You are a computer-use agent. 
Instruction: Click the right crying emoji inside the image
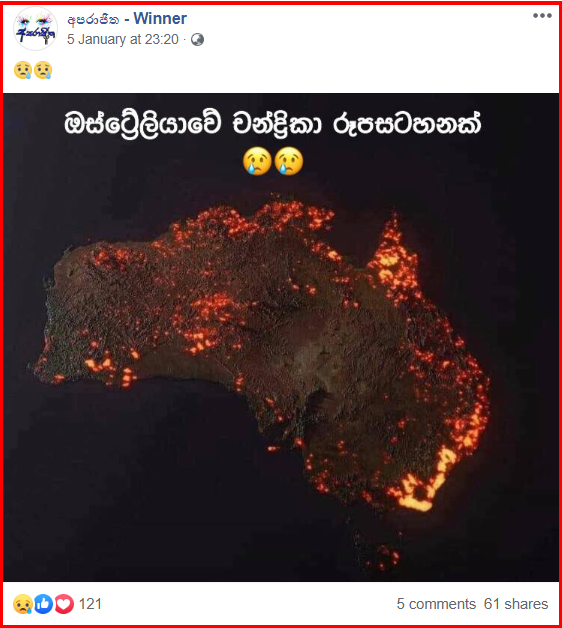(289, 161)
